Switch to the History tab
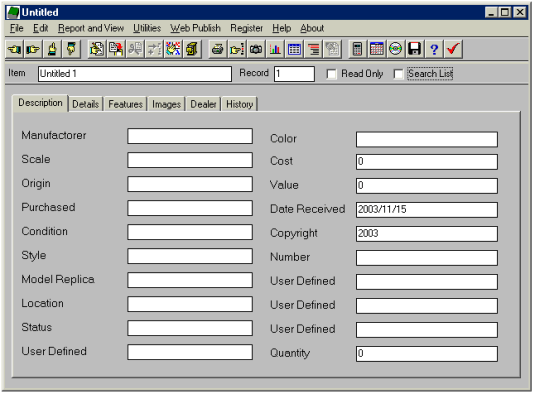Viewport: 535px width, 394px height. [240, 104]
